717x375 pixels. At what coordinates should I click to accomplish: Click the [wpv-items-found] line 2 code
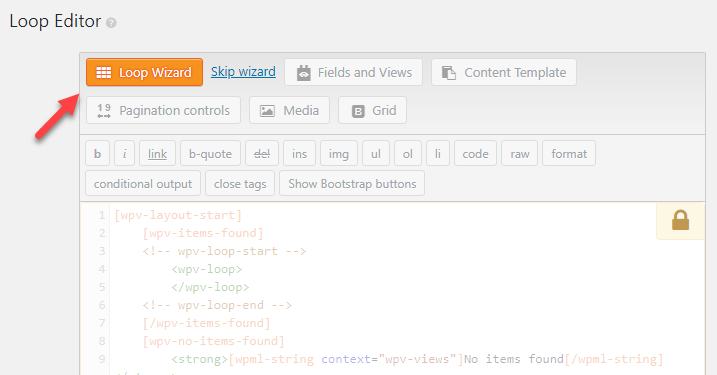[x=203, y=233]
